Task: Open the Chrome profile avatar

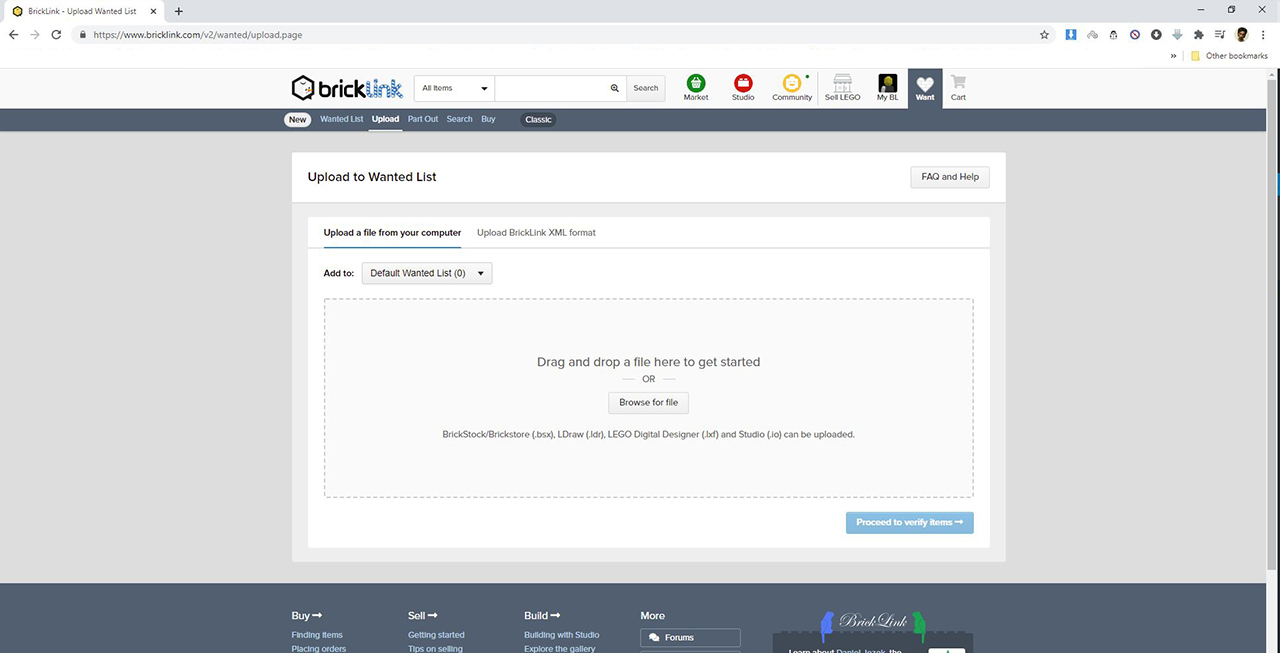Action: pos(1242,34)
